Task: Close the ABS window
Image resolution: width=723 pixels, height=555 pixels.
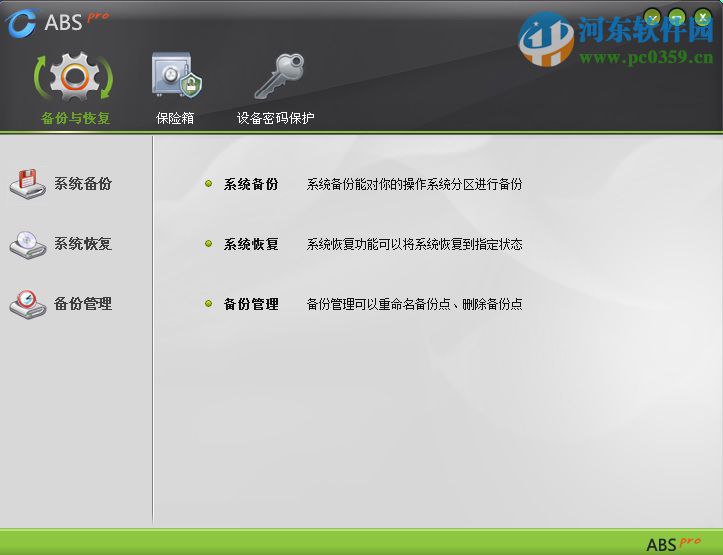Action: click(703, 18)
